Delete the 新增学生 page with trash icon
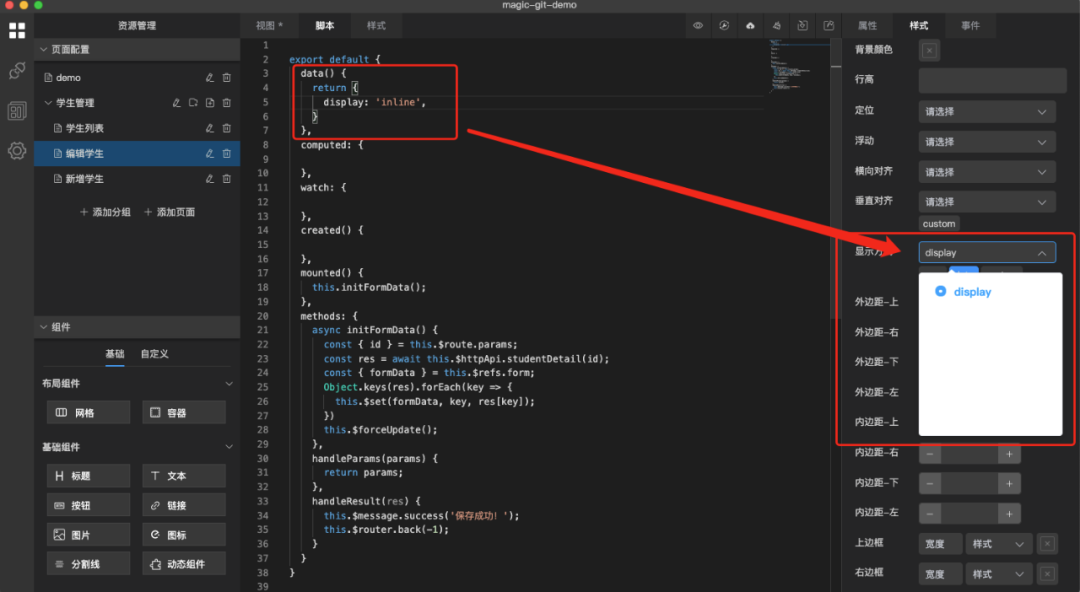 (x=227, y=178)
